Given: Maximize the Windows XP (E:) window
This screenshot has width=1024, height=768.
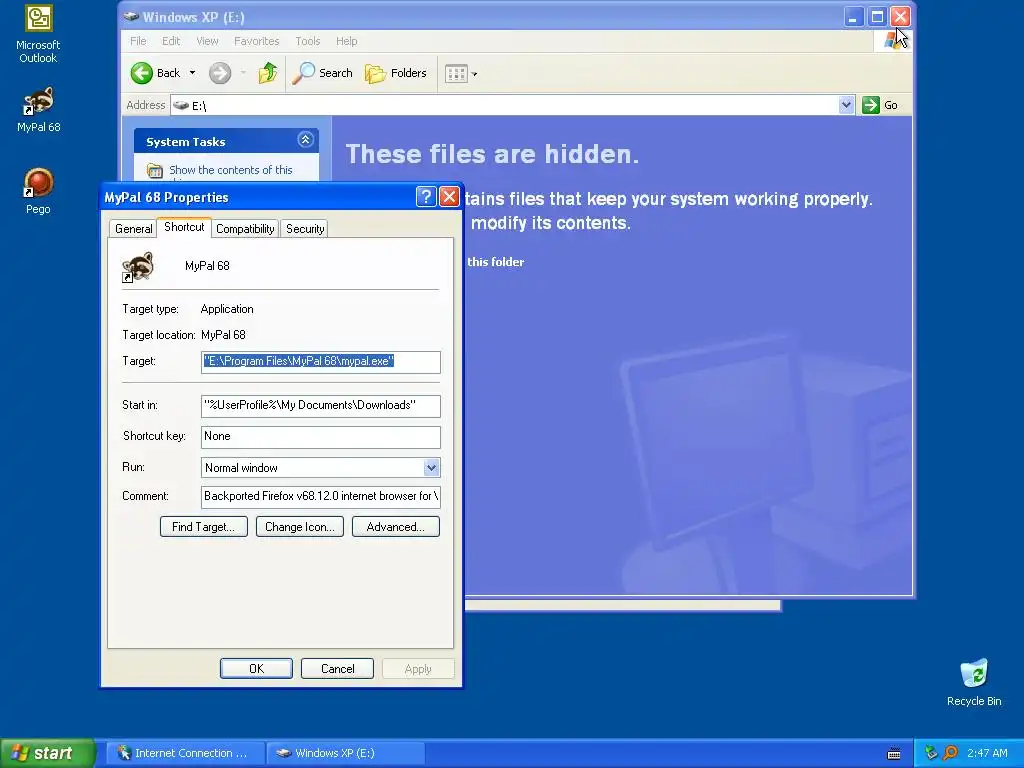Looking at the screenshot, I should [x=877, y=17].
